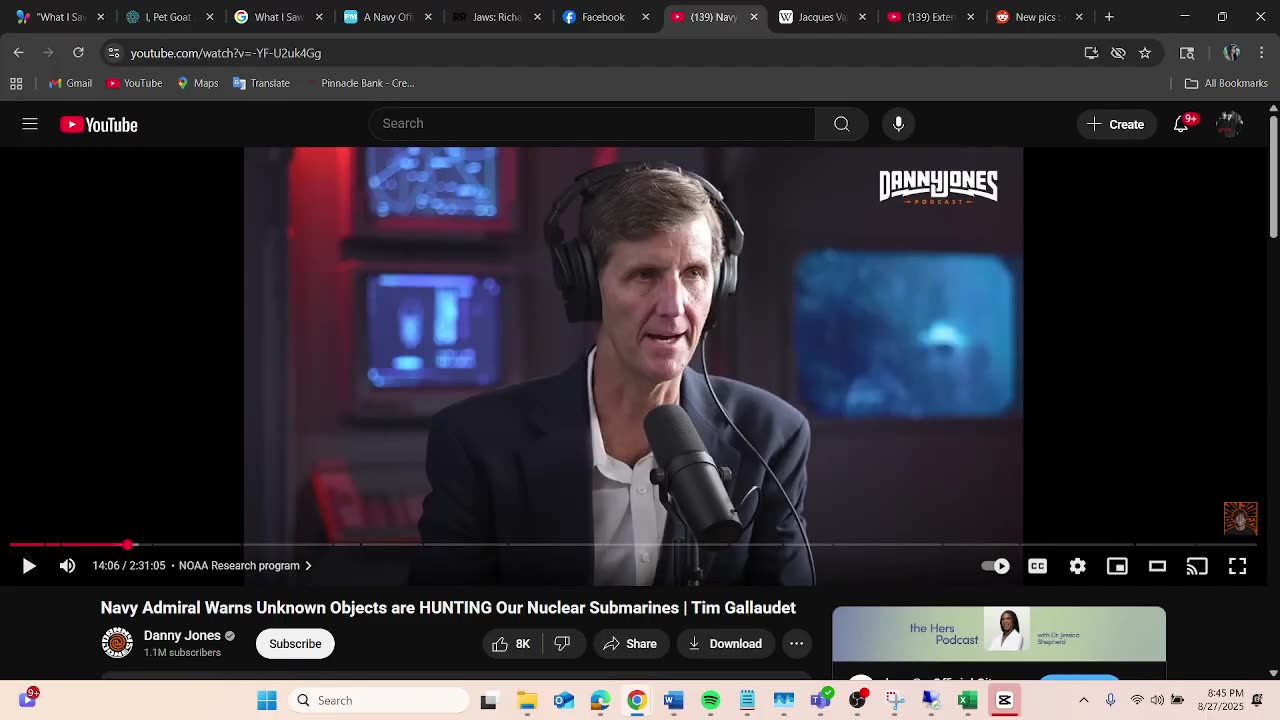Open a new browser tab
1280x720 pixels.
pyautogui.click(x=1109, y=17)
